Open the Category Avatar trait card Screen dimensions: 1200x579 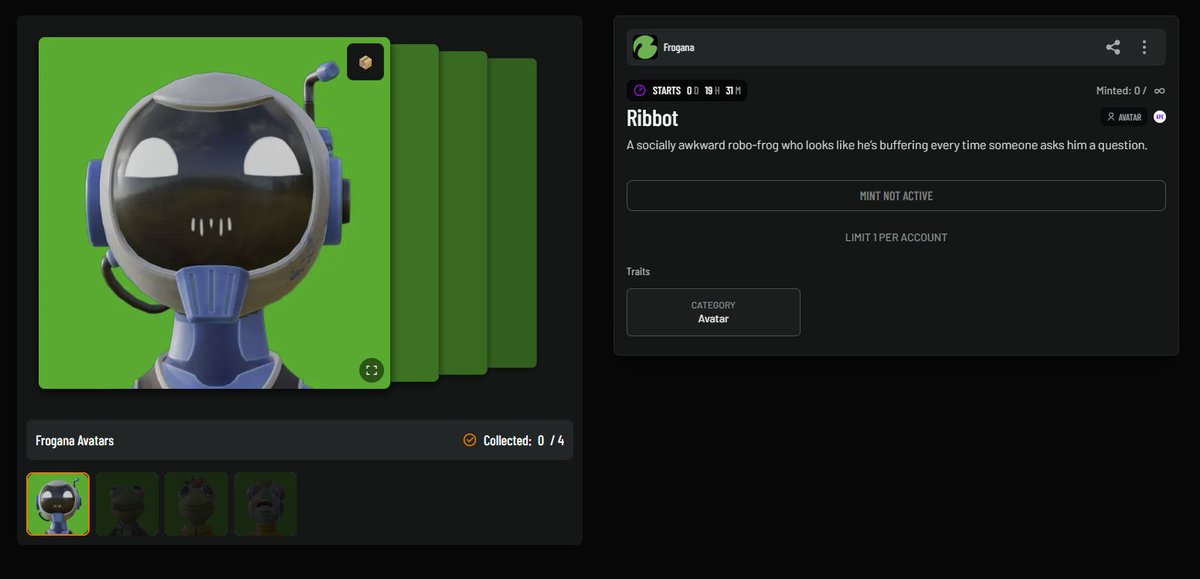(x=713, y=312)
